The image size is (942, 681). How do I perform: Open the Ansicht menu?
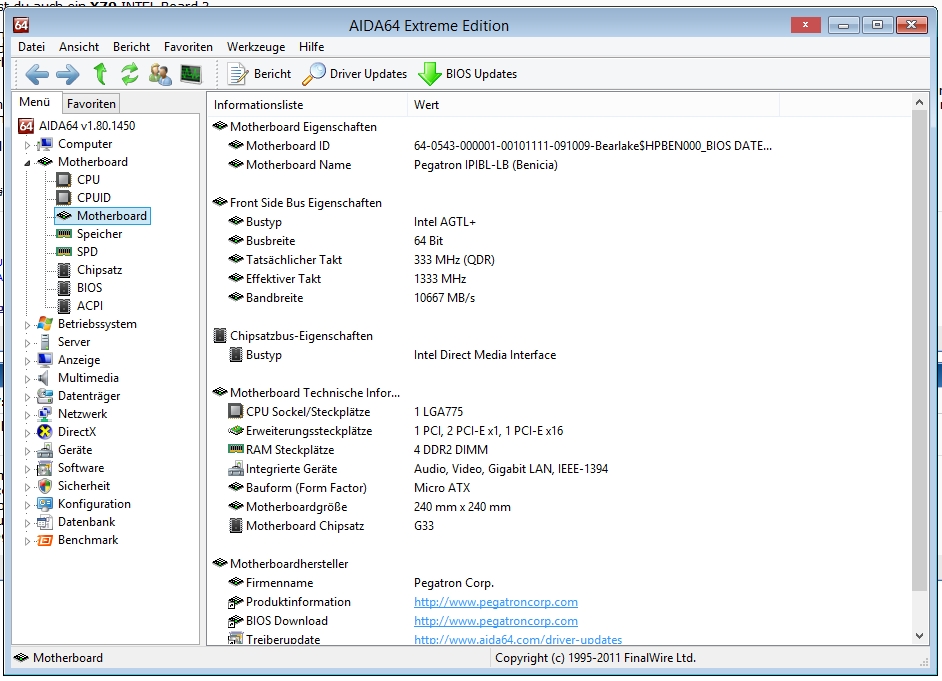click(79, 47)
